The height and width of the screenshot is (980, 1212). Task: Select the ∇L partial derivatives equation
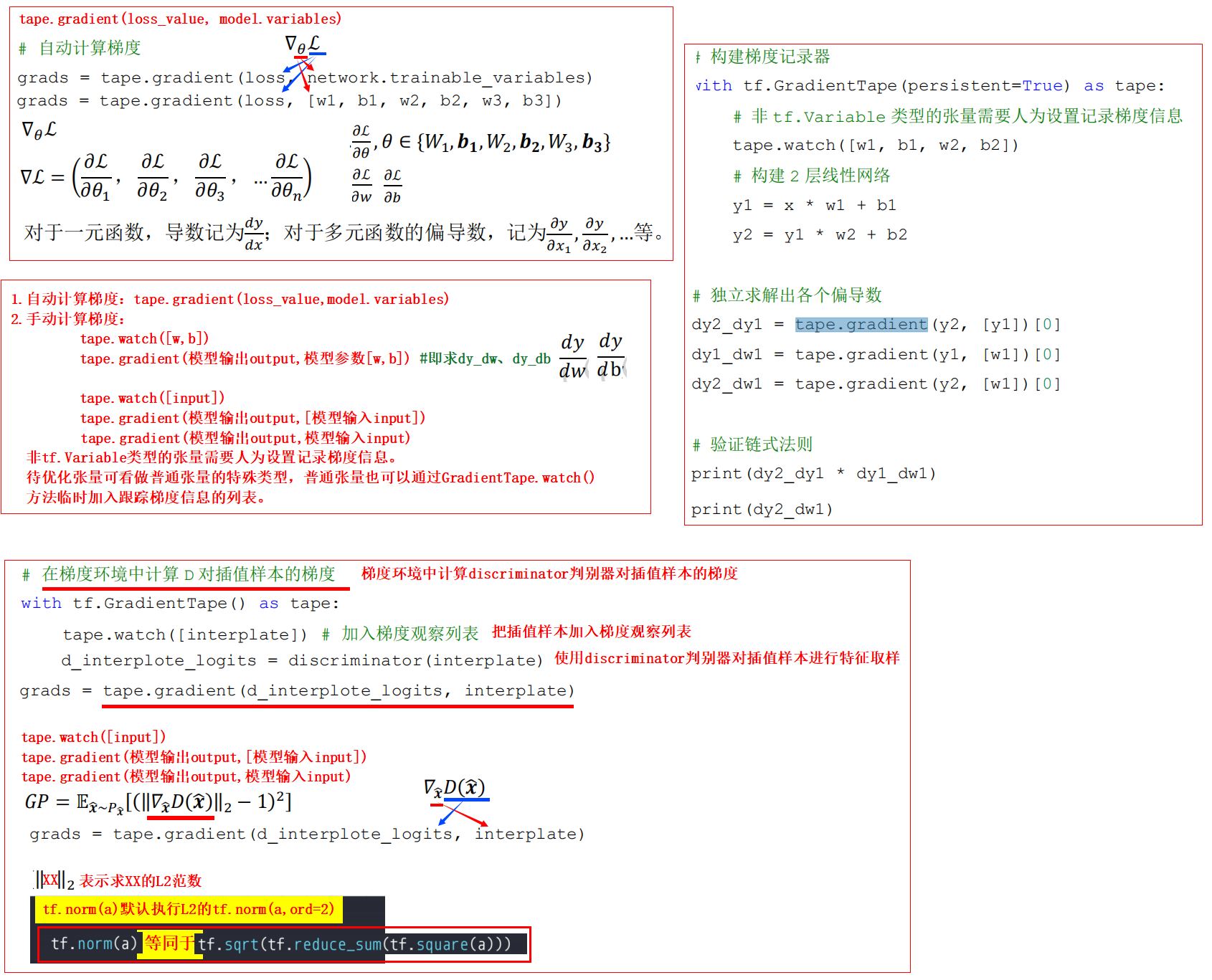pos(165,176)
